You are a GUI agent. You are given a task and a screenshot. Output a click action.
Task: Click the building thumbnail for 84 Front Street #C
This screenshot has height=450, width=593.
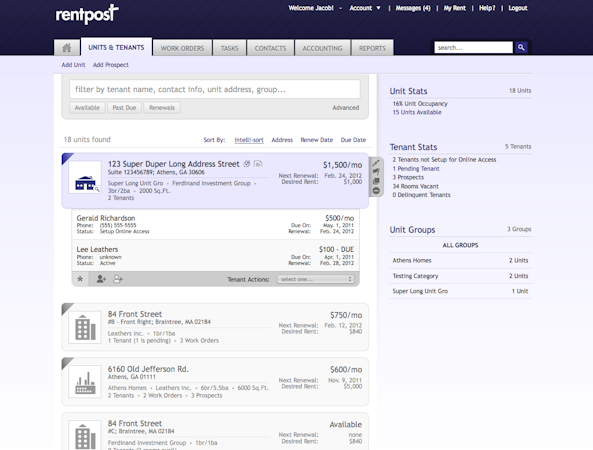pos(85,435)
